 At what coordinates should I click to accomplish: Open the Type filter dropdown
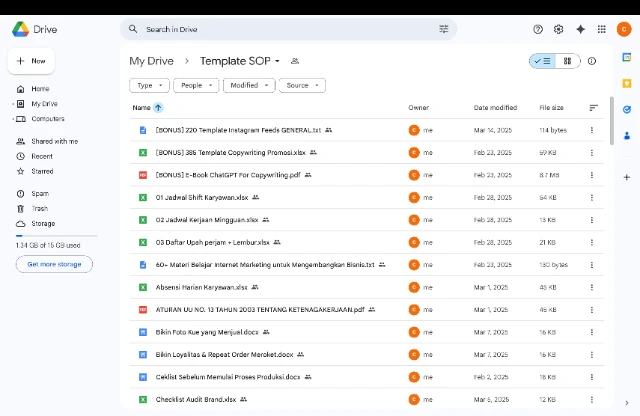(150, 86)
